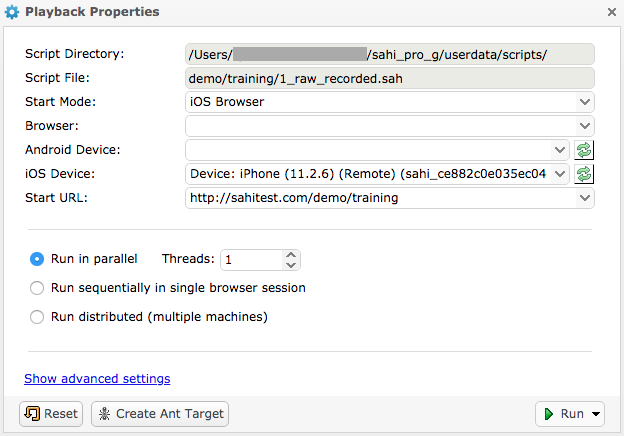Image resolution: width=624 pixels, height=436 pixels.
Task: Click Create Ant Target button
Action: click(x=160, y=414)
